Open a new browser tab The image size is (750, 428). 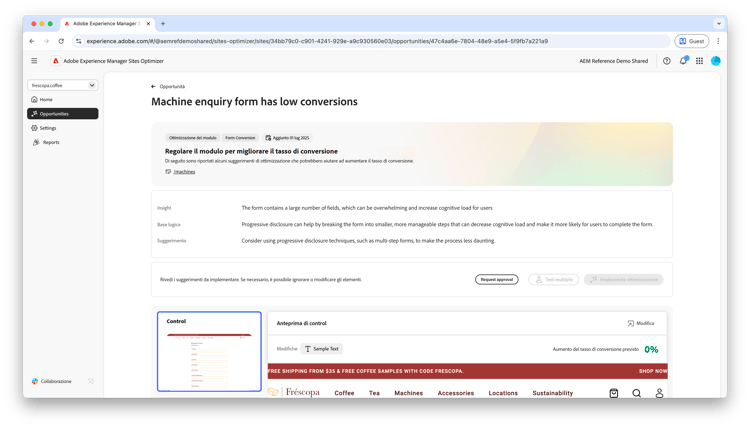[x=163, y=23]
